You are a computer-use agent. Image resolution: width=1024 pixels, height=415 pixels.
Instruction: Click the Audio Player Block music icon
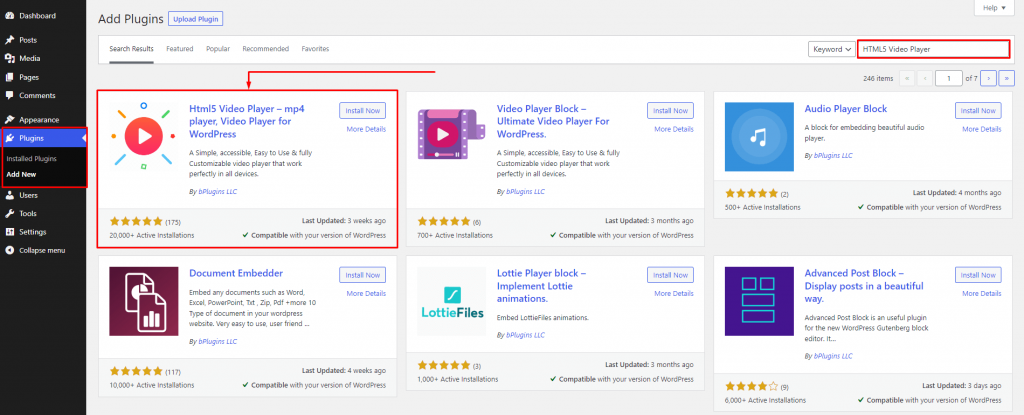[x=759, y=137]
